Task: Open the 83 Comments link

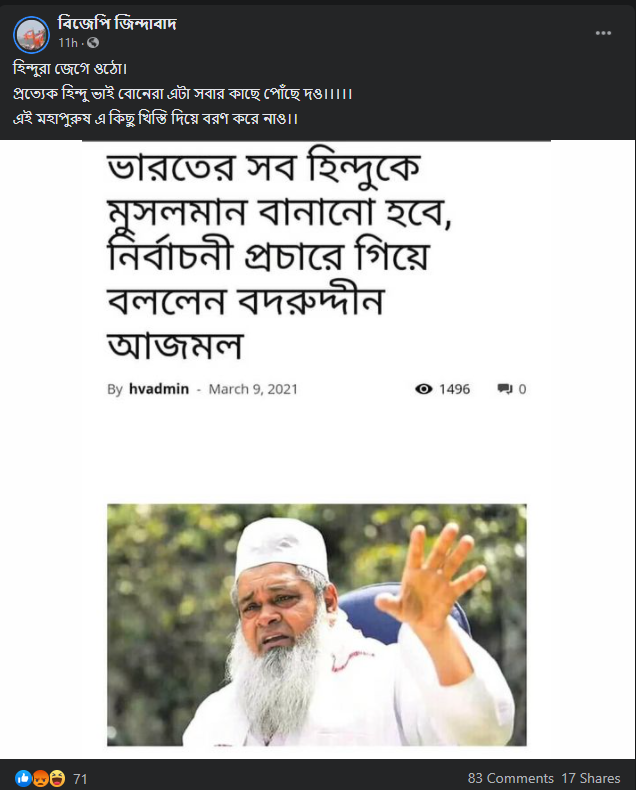Action: click(511, 778)
